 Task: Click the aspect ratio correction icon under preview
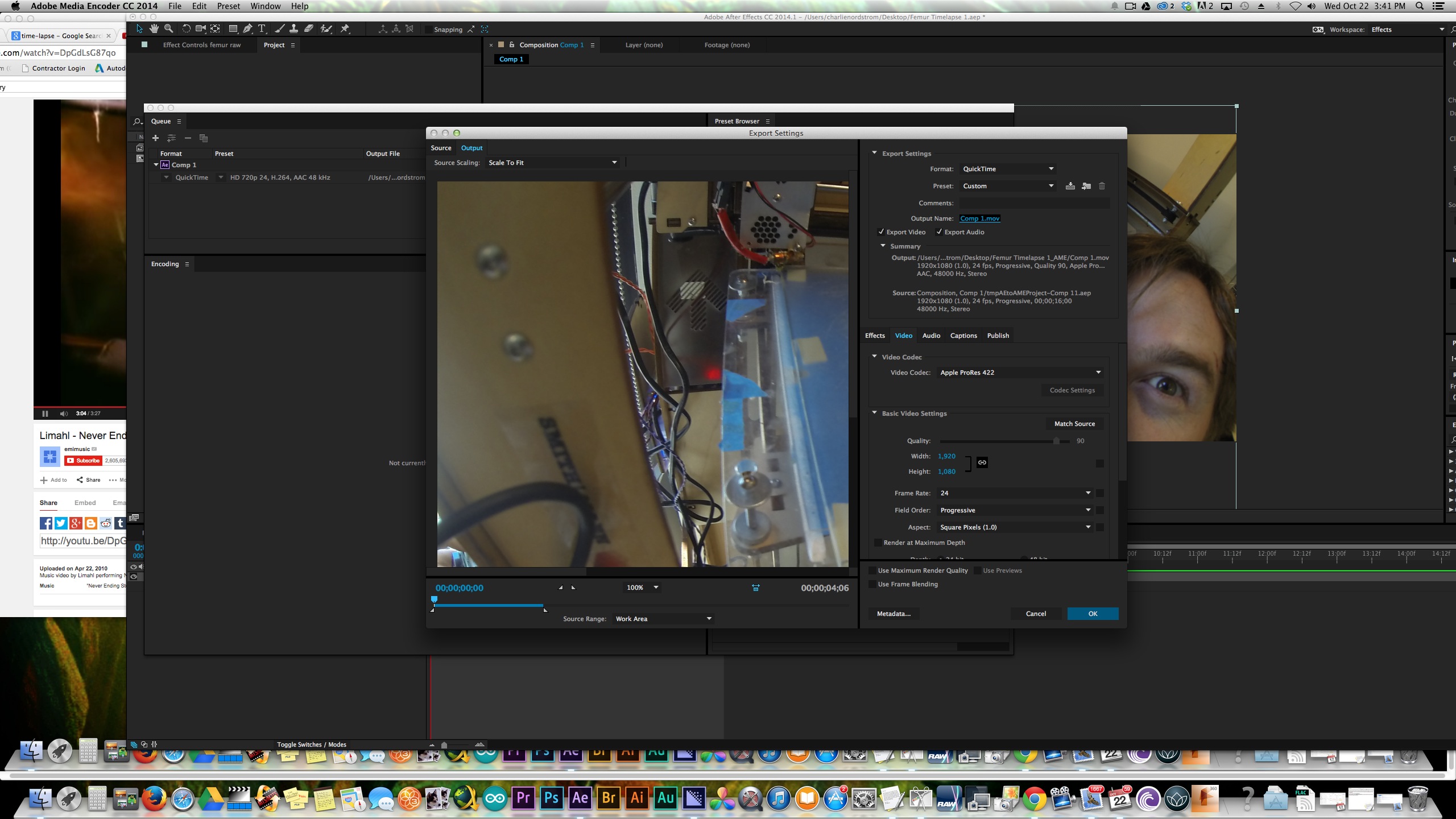point(755,588)
